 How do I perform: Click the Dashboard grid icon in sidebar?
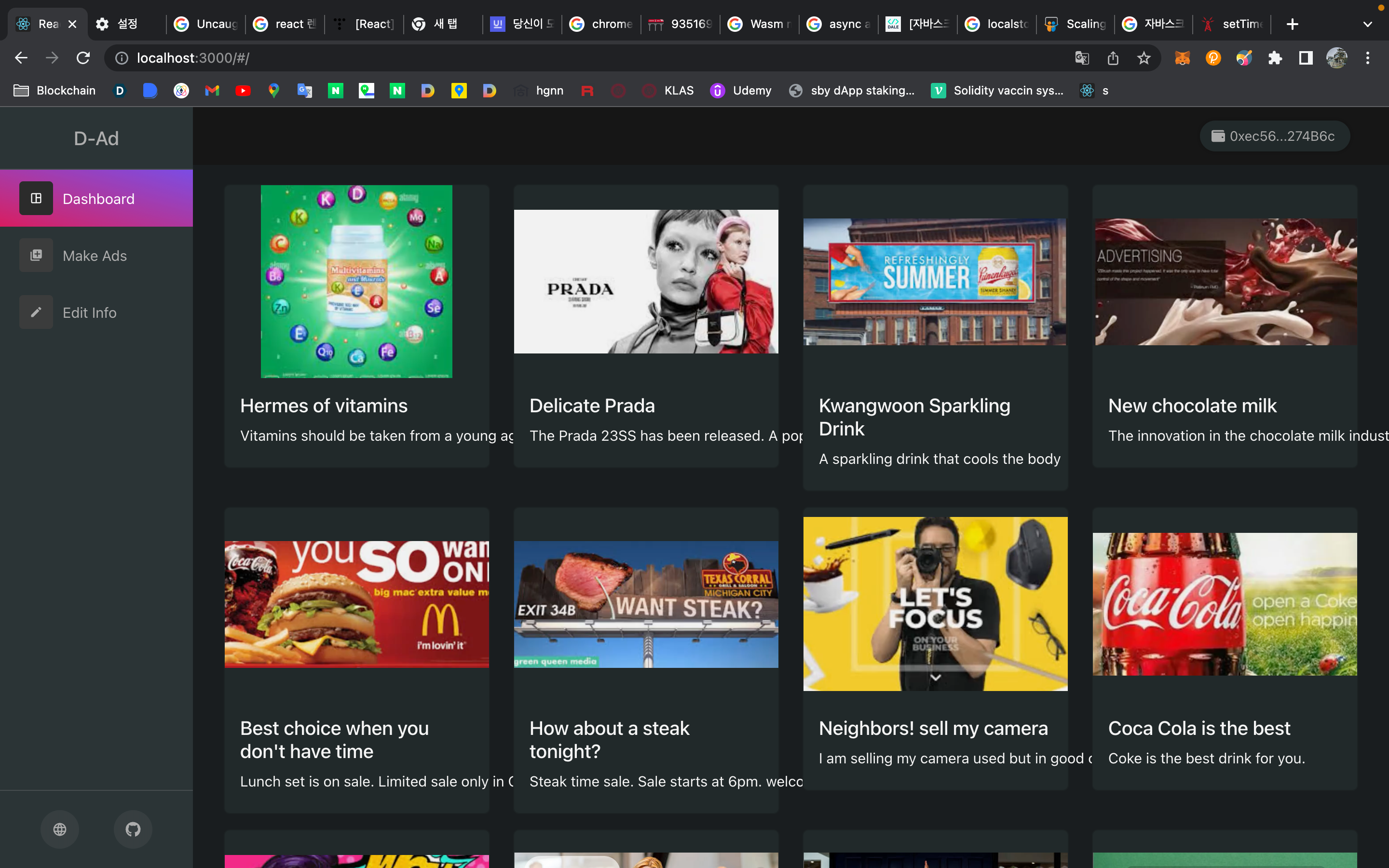tap(36, 199)
